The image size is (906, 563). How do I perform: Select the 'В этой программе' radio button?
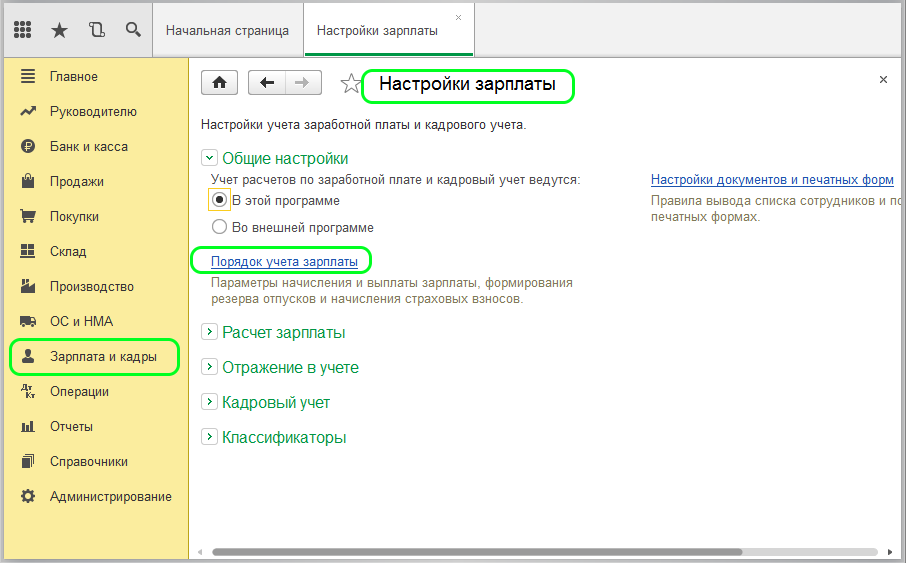220,200
